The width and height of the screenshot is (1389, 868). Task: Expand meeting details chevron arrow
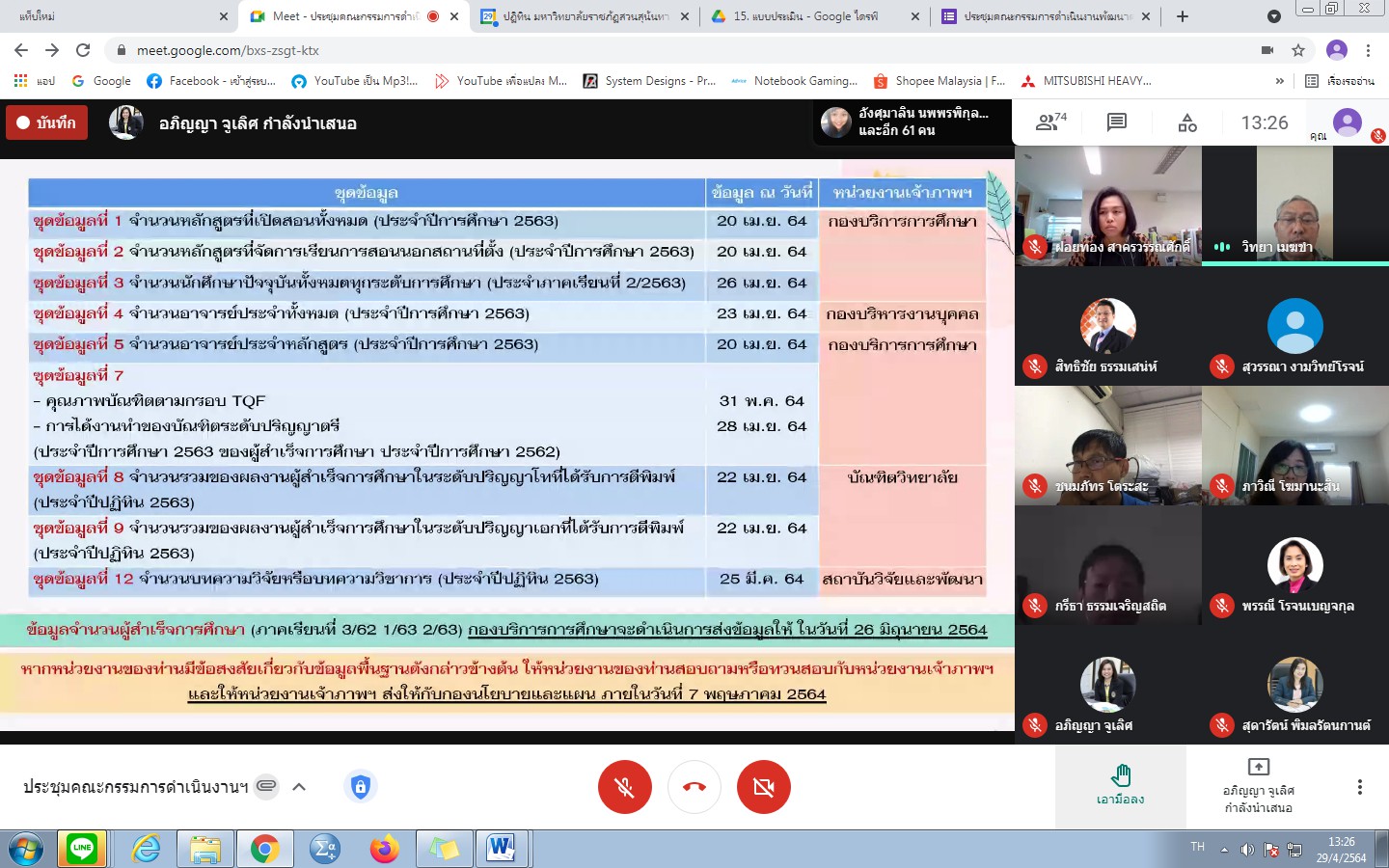pos(299,787)
